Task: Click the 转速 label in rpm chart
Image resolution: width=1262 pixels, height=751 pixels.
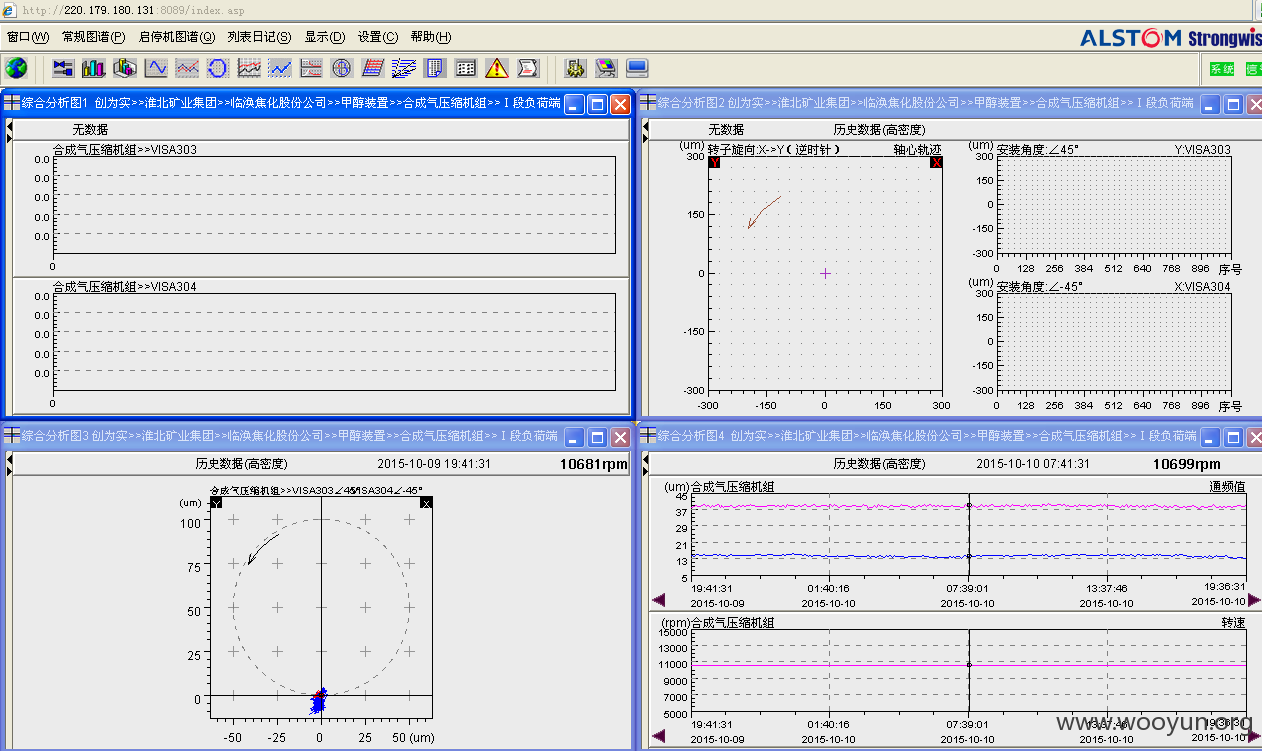Action: click(x=1233, y=622)
